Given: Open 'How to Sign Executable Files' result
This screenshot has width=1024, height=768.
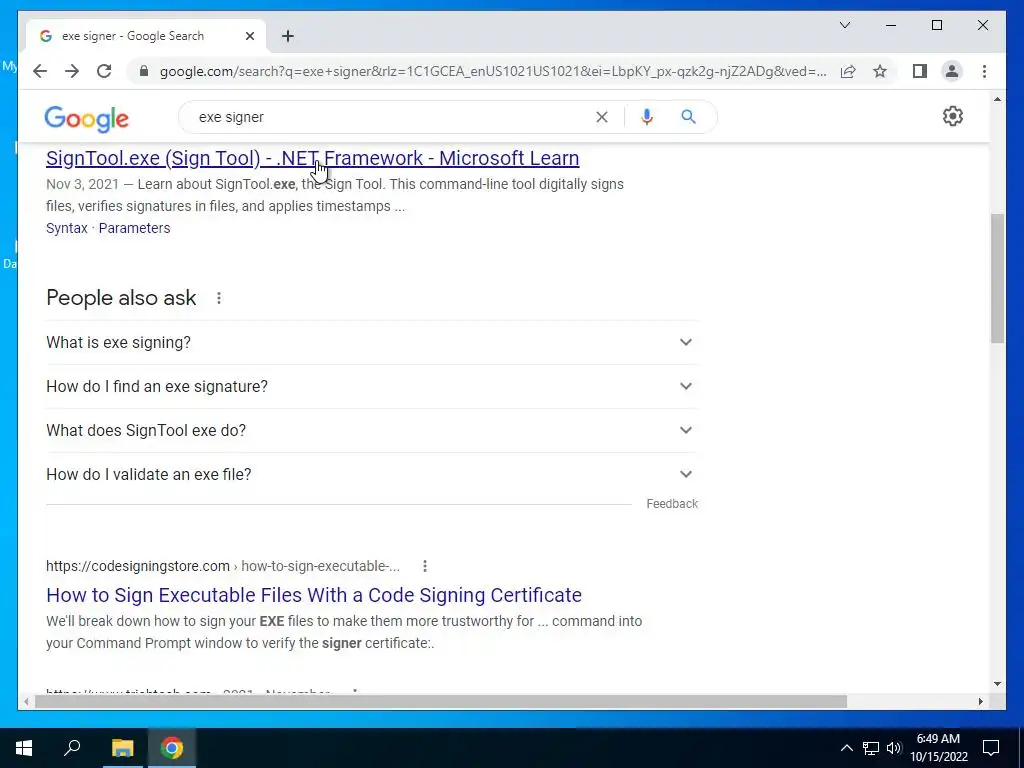Looking at the screenshot, I should coord(313,595).
